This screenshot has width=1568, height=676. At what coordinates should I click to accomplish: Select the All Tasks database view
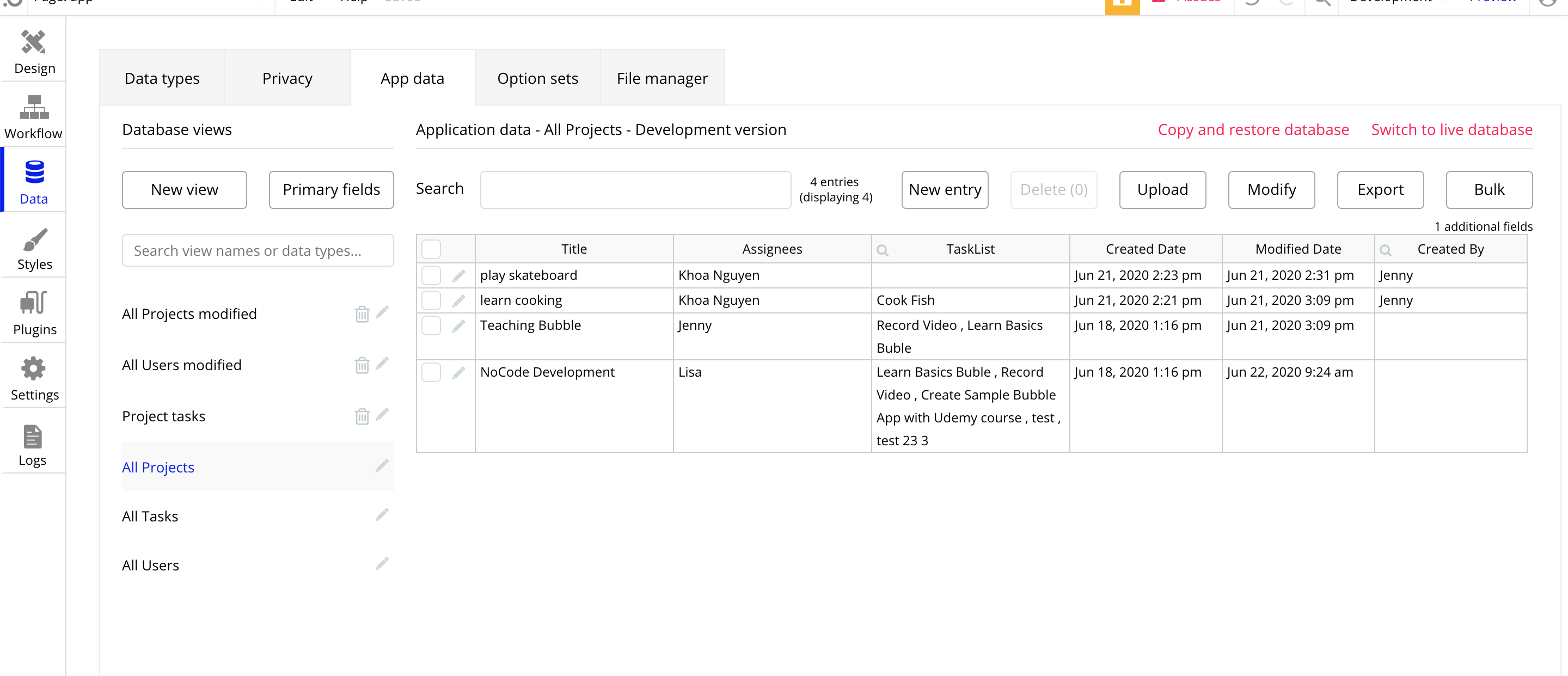(150, 516)
